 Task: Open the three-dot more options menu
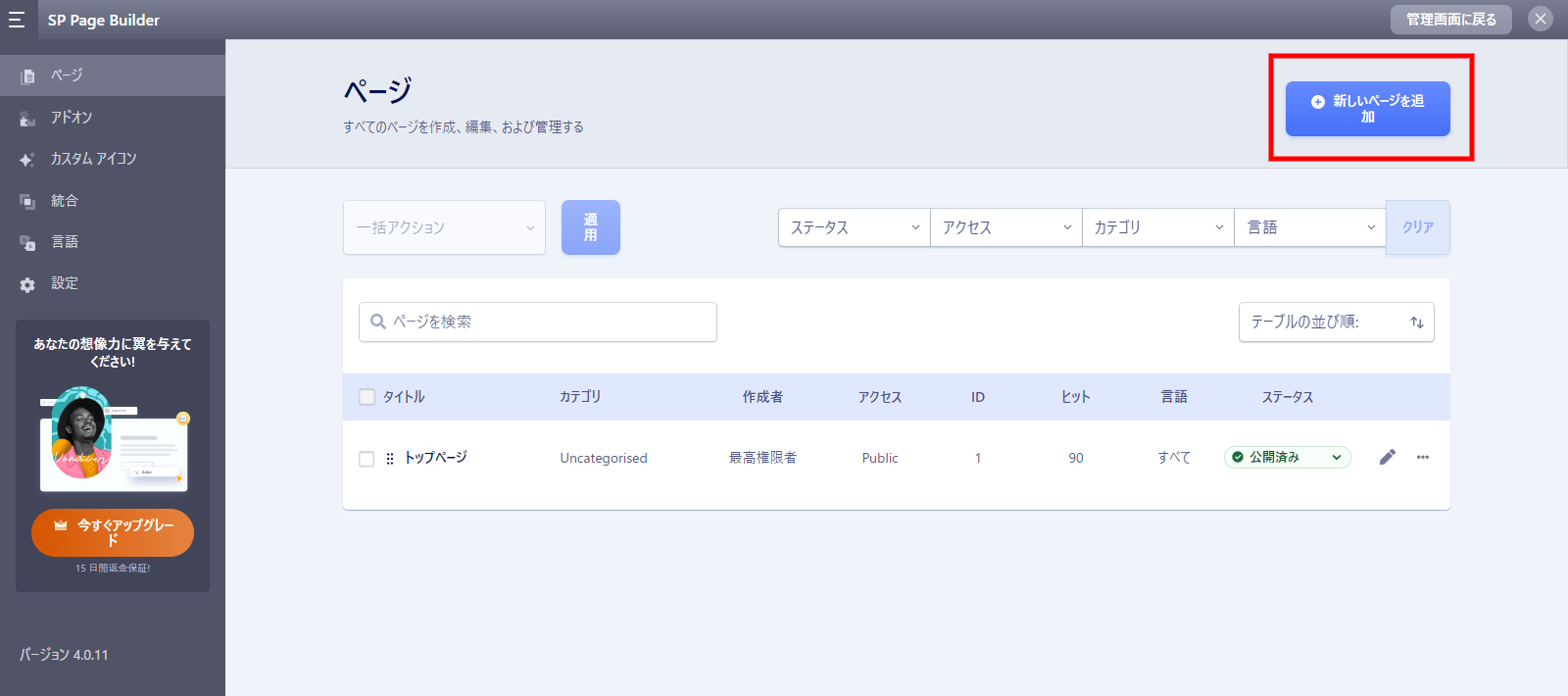pyautogui.click(x=1422, y=457)
